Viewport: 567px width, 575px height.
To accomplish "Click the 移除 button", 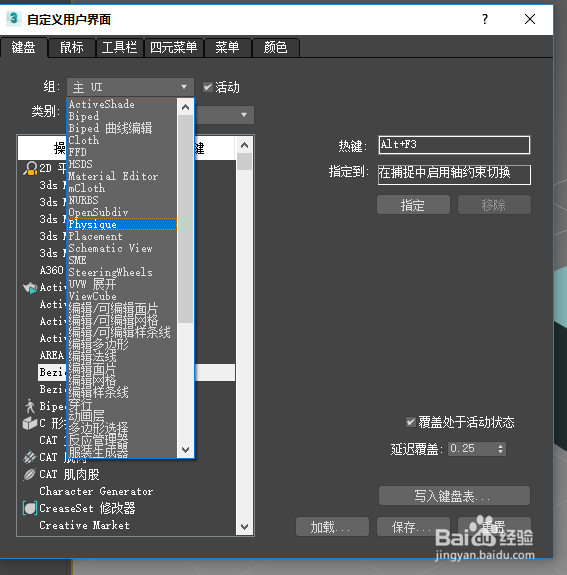I will click(494, 205).
